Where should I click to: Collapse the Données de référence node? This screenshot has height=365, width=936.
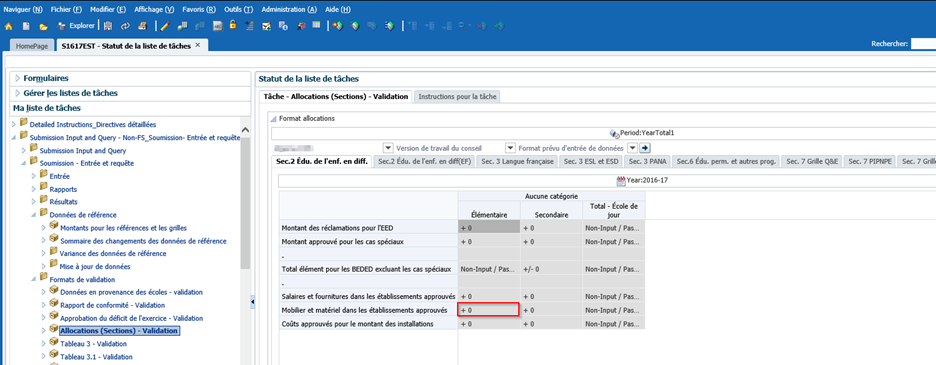pos(34,215)
